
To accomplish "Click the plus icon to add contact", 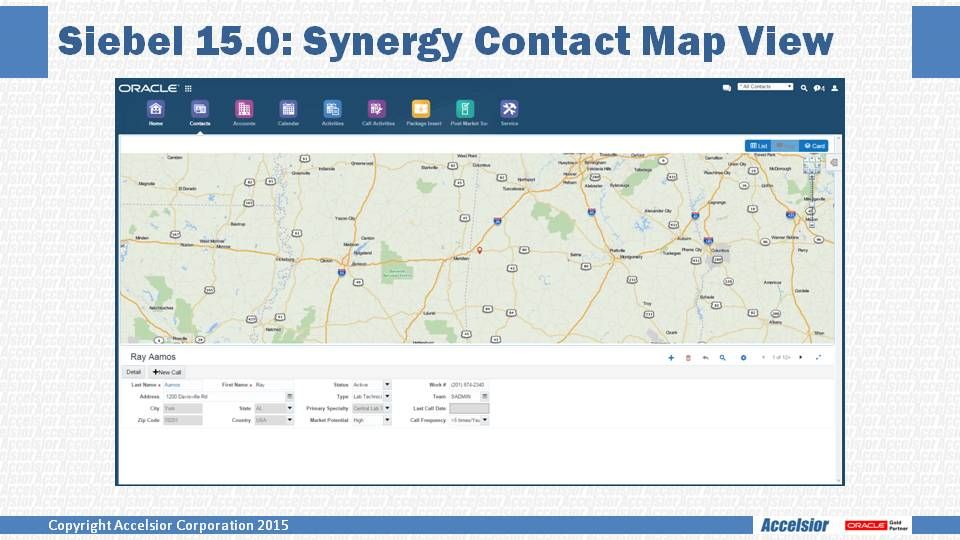I will tap(671, 357).
